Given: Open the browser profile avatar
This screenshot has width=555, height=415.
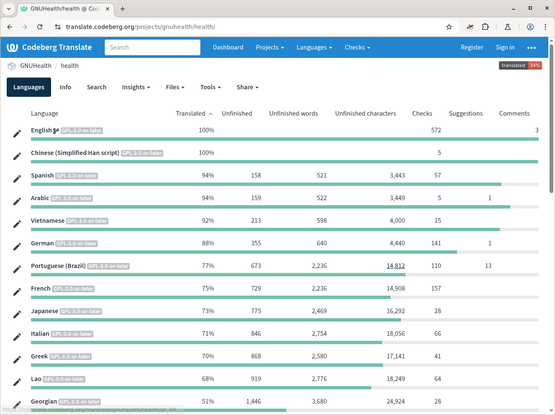Looking at the screenshot, I should pyautogui.click(x=530, y=27).
